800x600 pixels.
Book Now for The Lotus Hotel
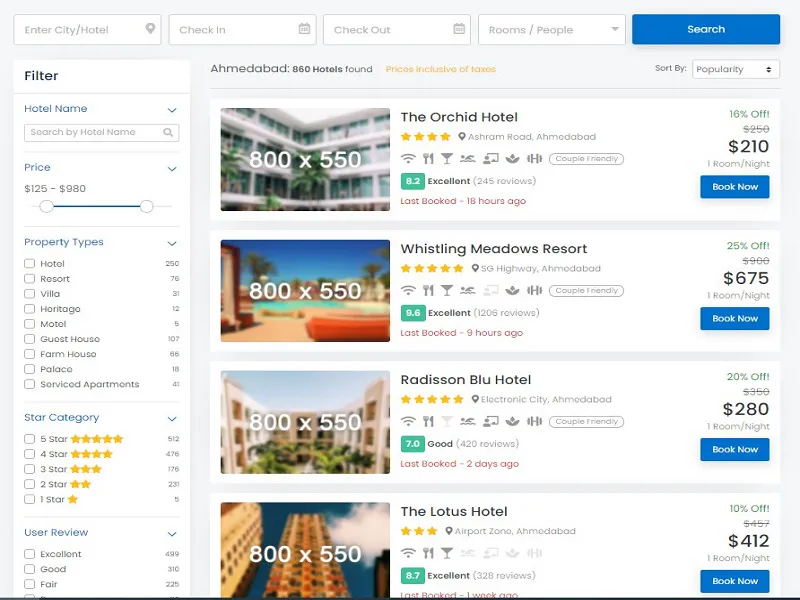tap(735, 581)
